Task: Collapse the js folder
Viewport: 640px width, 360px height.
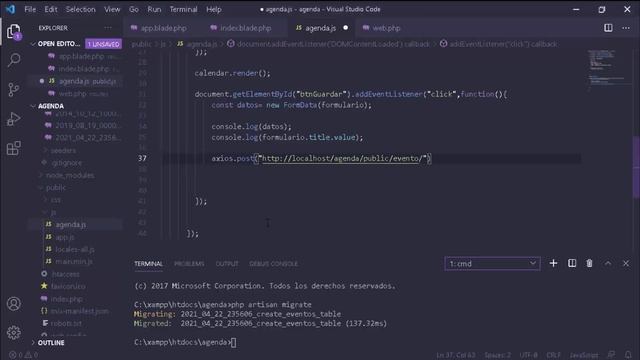Action: tap(53, 212)
